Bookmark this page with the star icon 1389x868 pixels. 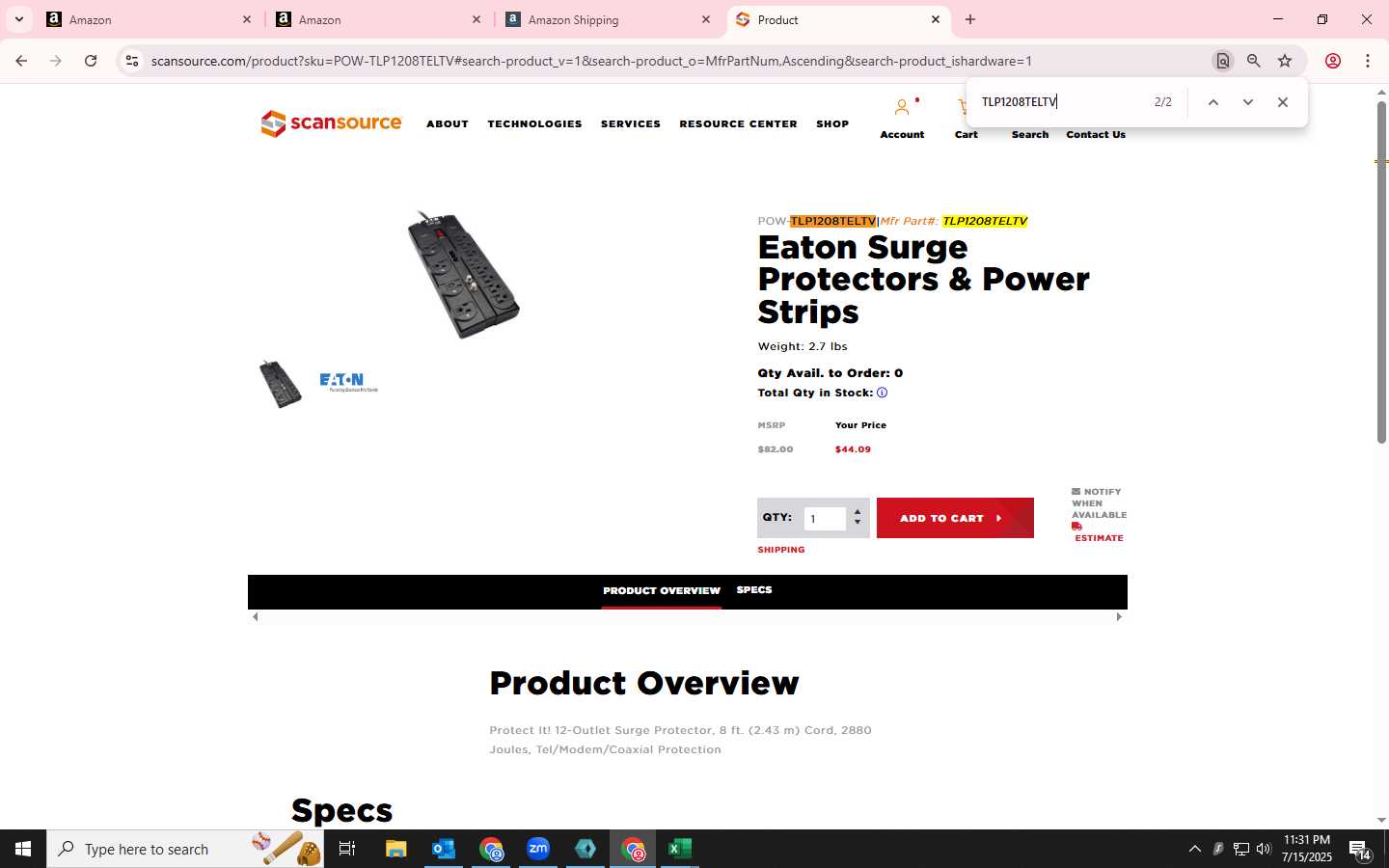(1285, 61)
